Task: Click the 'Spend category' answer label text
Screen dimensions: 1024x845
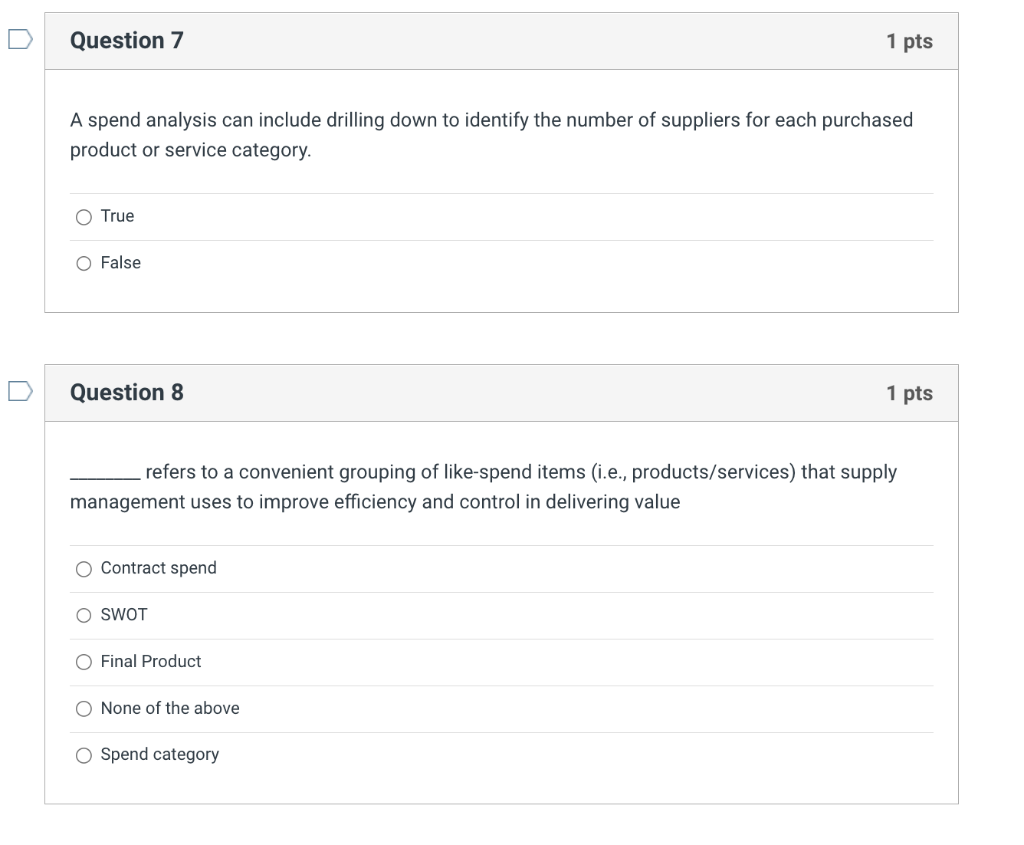Action: (x=160, y=755)
